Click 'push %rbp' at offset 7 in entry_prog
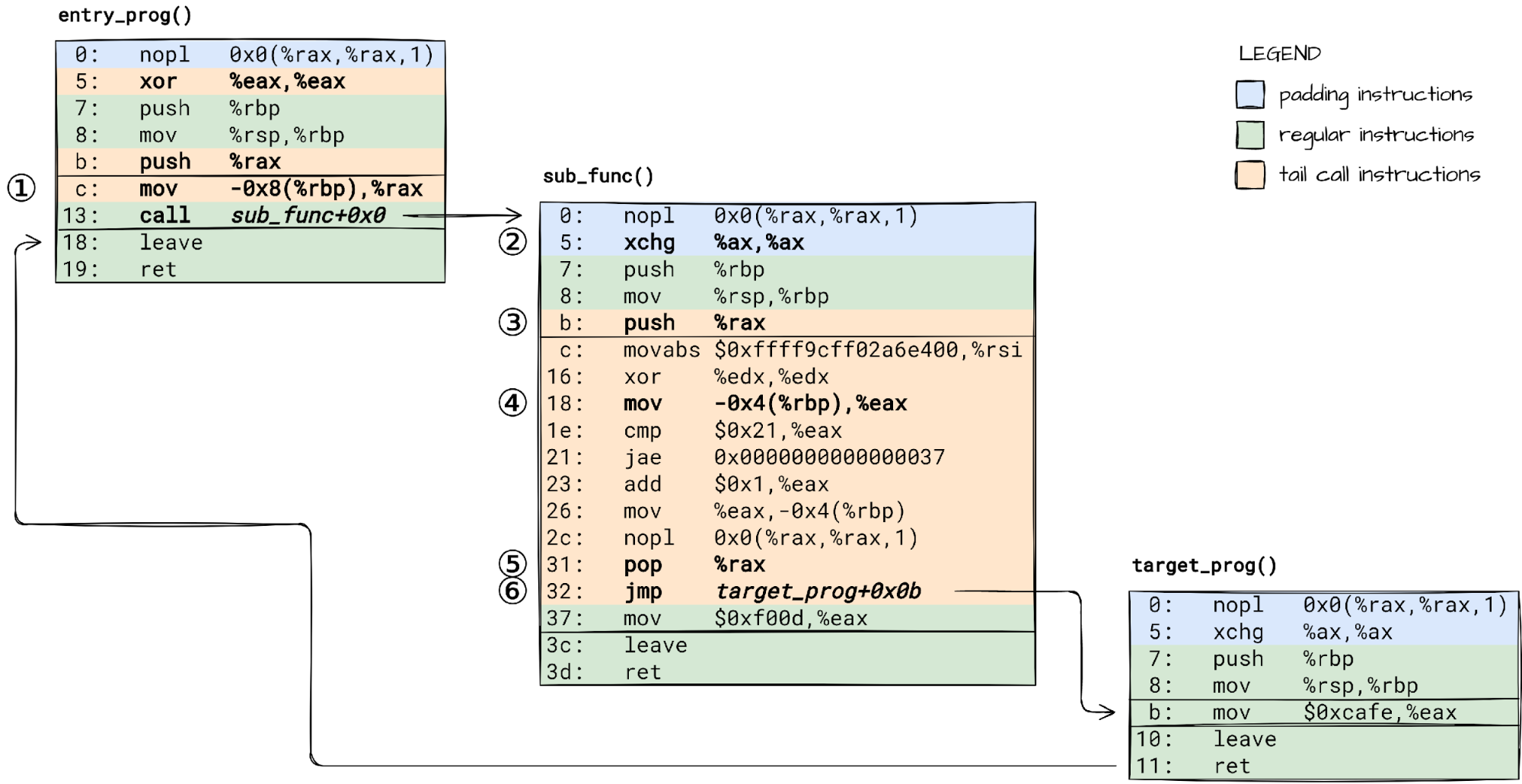 click(250, 108)
